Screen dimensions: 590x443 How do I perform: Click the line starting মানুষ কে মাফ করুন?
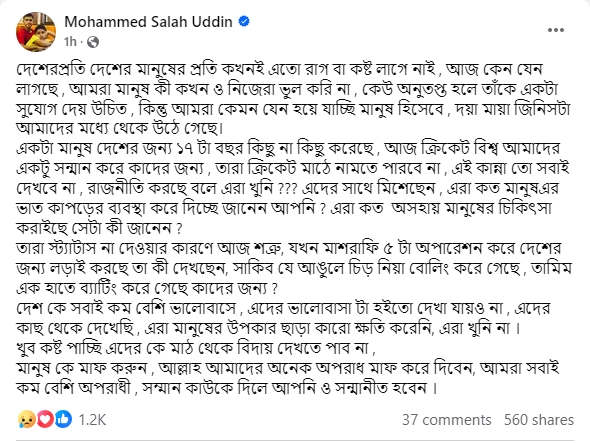click(x=288, y=368)
